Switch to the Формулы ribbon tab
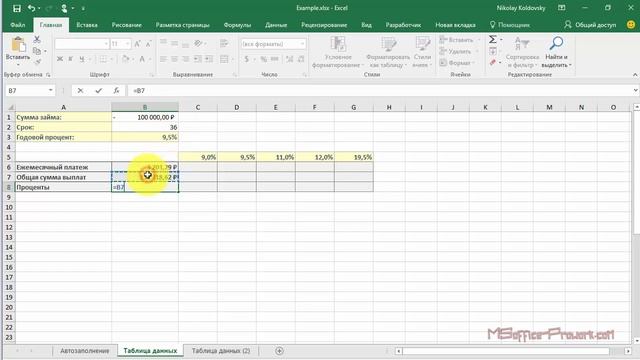The height and width of the screenshot is (360, 640). 237,25
